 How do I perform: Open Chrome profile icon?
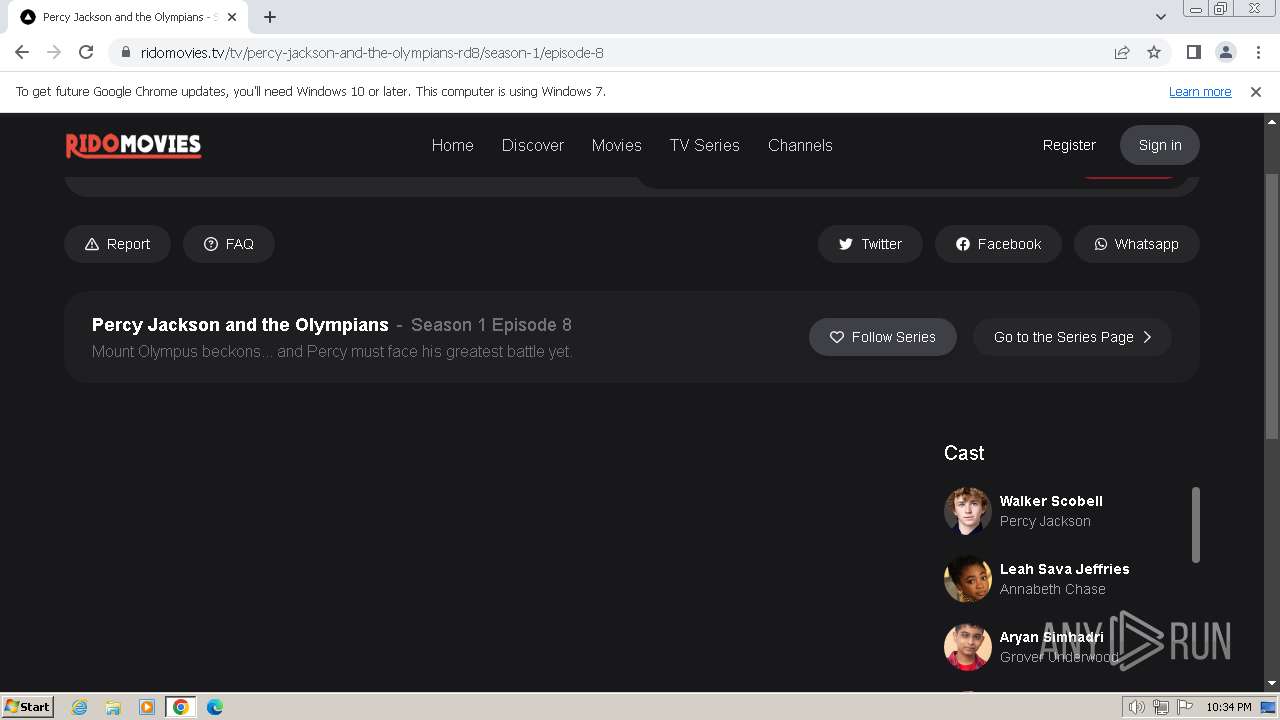tap(1225, 52)
